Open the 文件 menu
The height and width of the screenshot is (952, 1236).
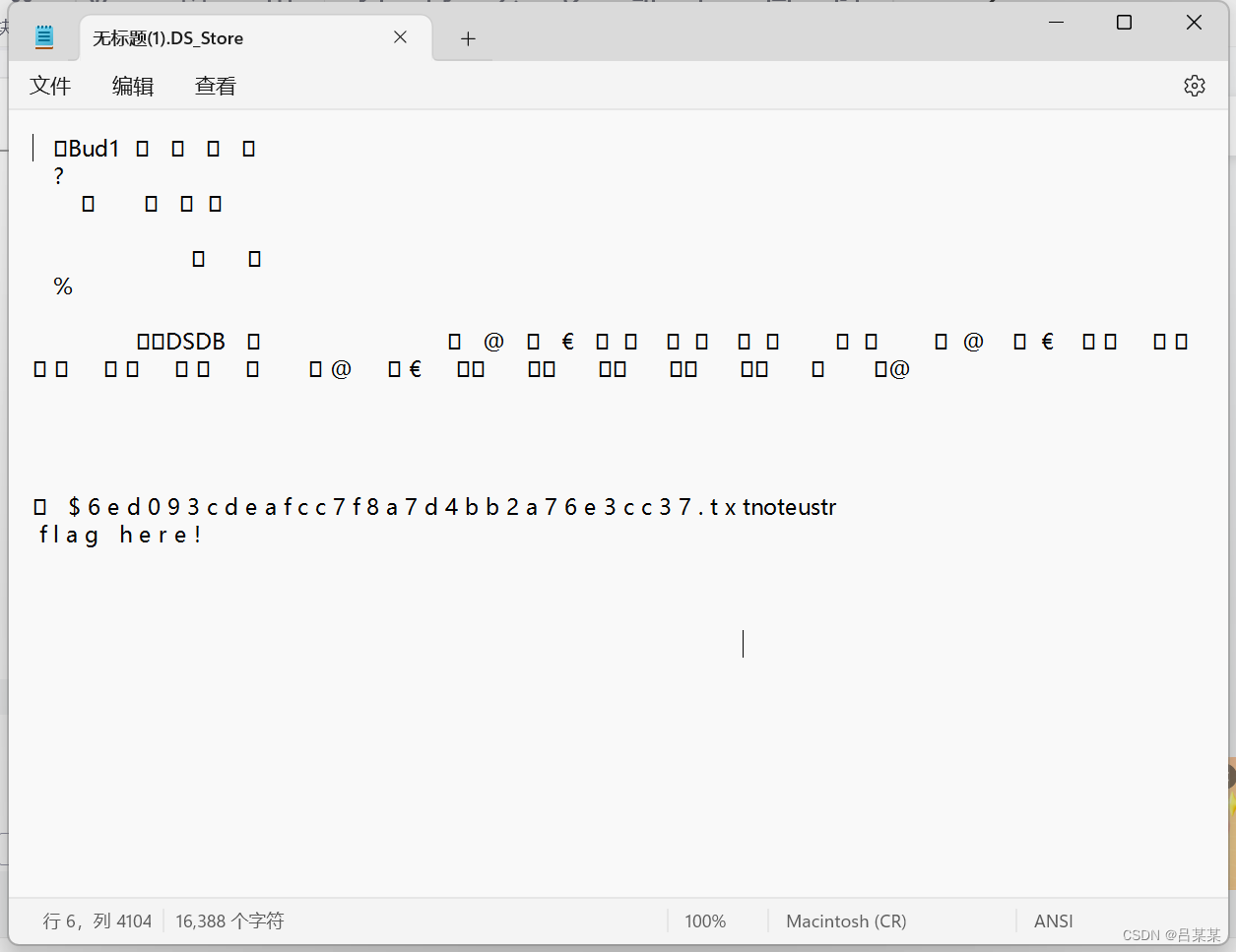pos(50,87)
